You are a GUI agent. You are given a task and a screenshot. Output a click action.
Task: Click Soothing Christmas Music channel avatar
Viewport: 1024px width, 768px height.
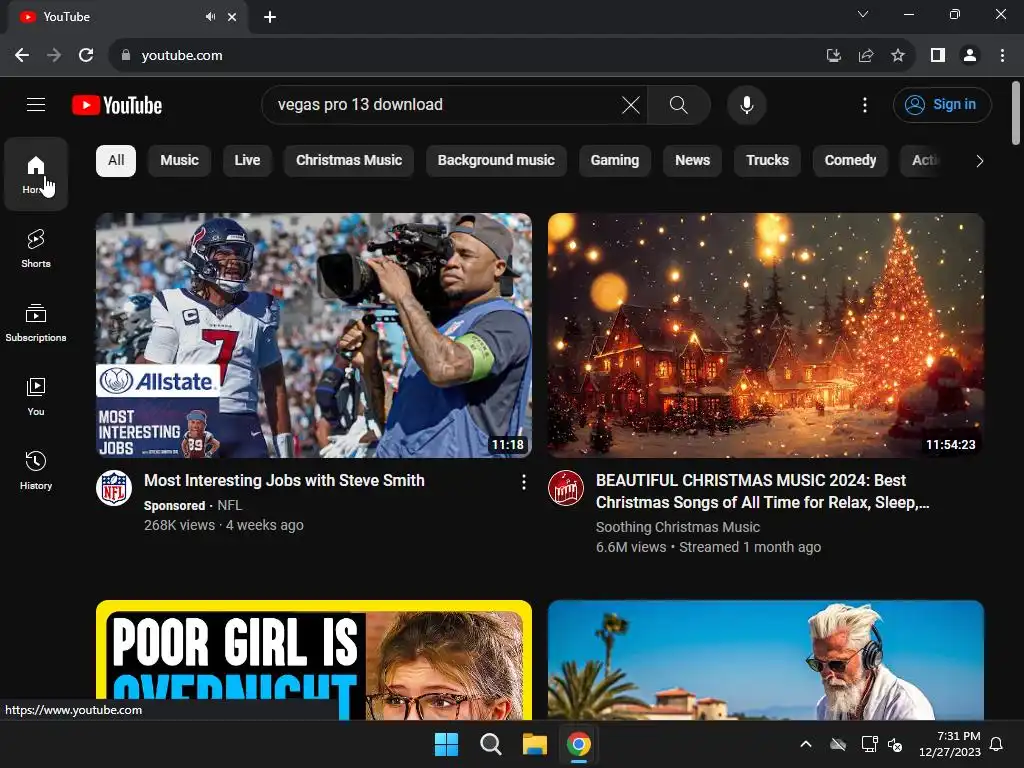[x=566, y=488]
